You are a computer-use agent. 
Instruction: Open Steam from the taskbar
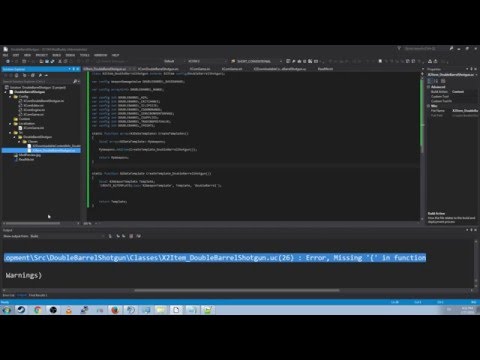21,310
